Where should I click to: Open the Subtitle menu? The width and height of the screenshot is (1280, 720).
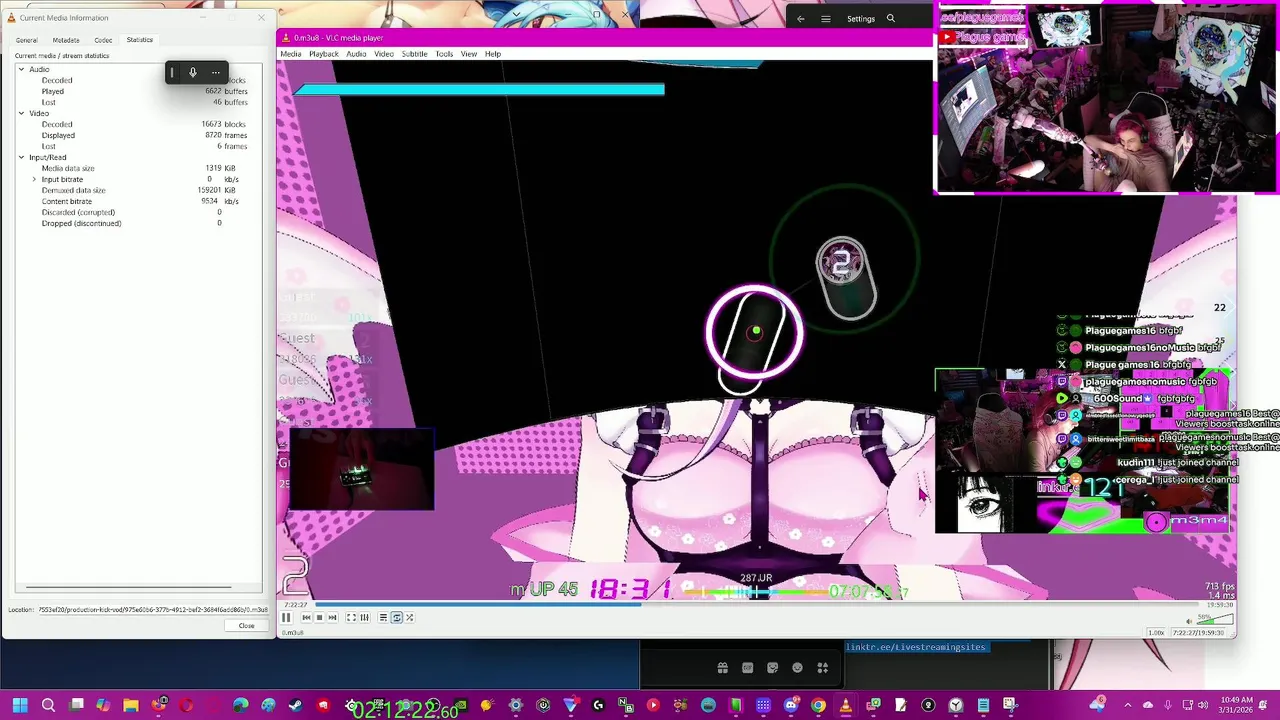pos(414,54)
